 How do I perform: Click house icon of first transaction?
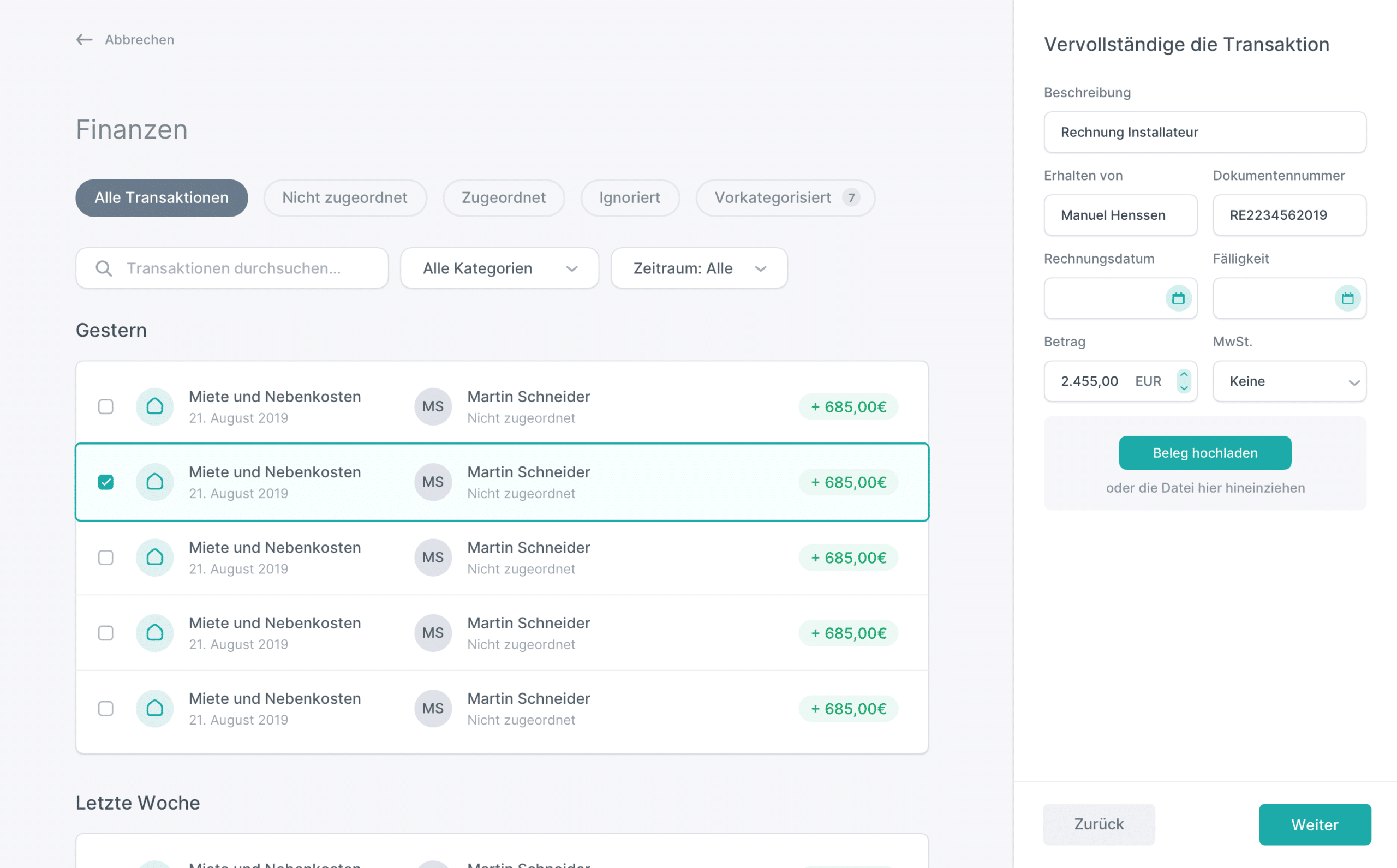click(154, 406)
